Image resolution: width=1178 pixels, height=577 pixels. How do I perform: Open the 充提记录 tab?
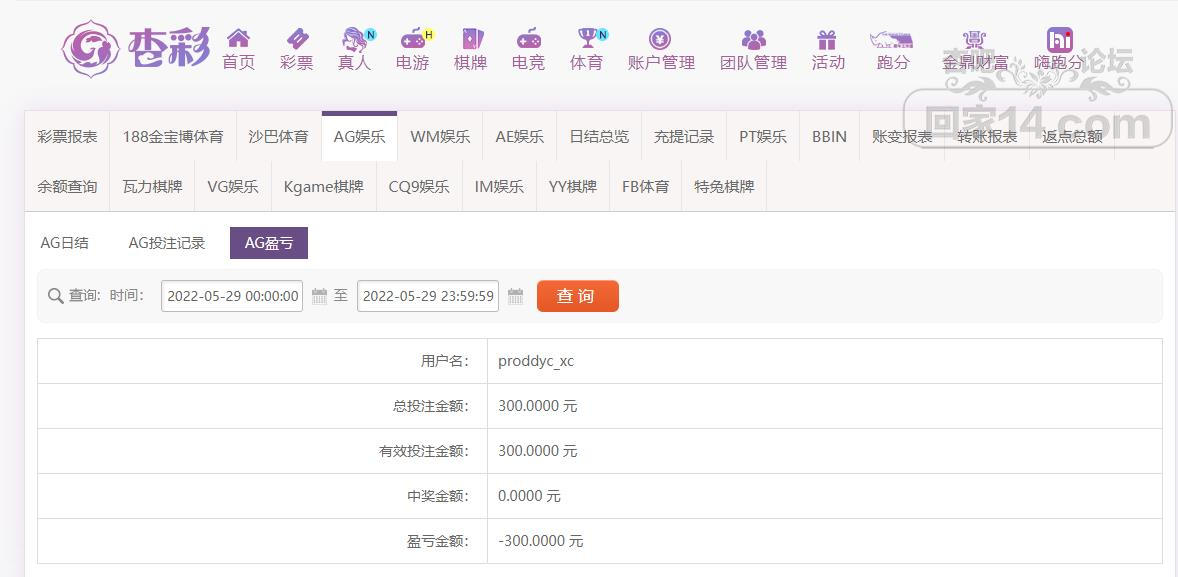click(x=684, y=137)
